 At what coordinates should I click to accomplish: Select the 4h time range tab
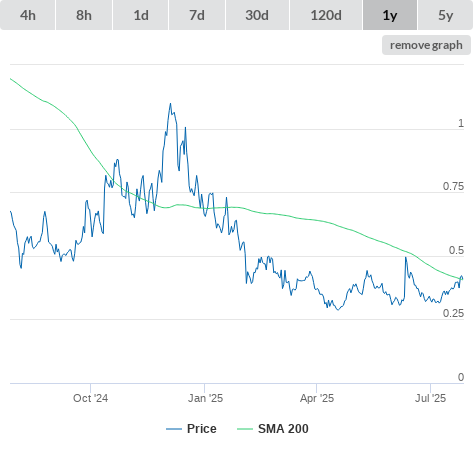28,15
